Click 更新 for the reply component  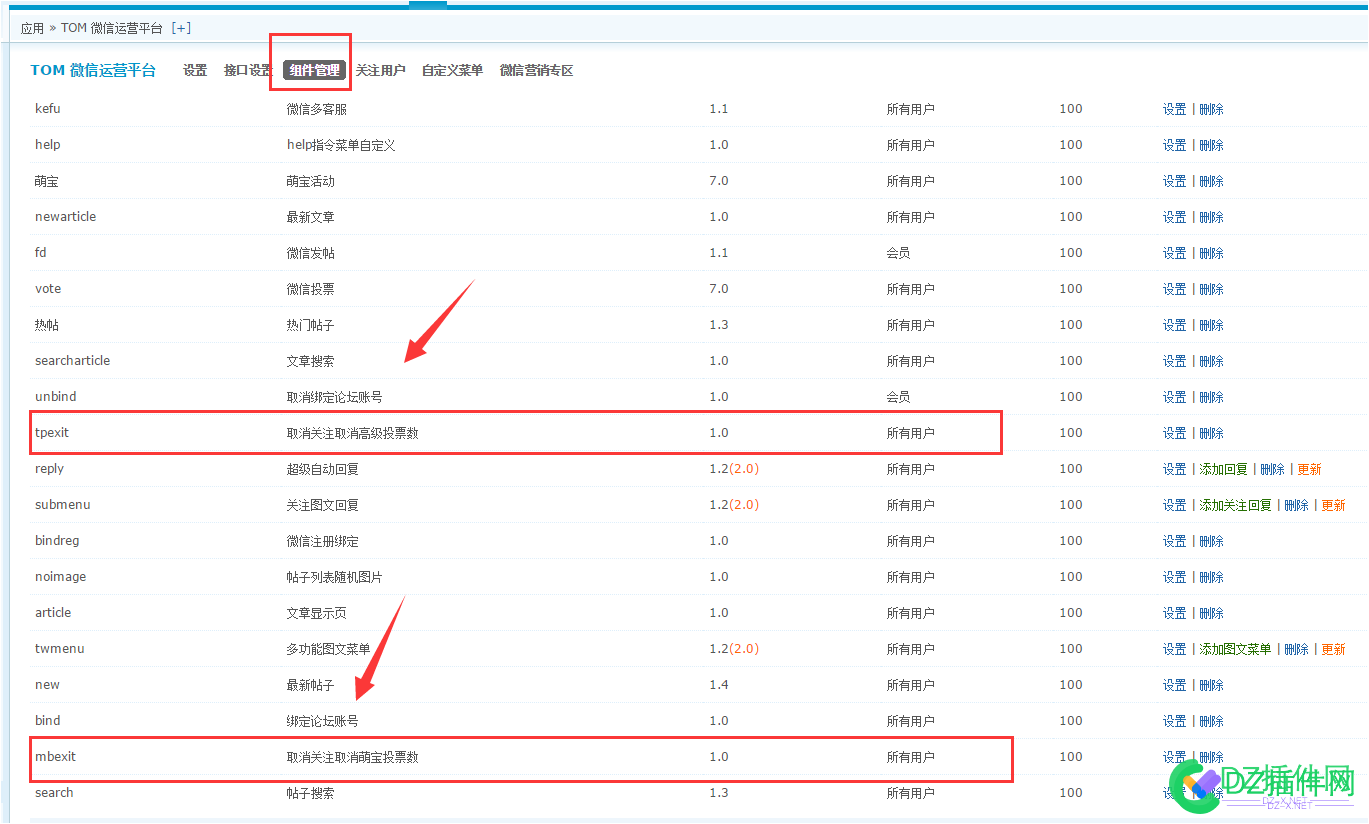pos(1309,469)
